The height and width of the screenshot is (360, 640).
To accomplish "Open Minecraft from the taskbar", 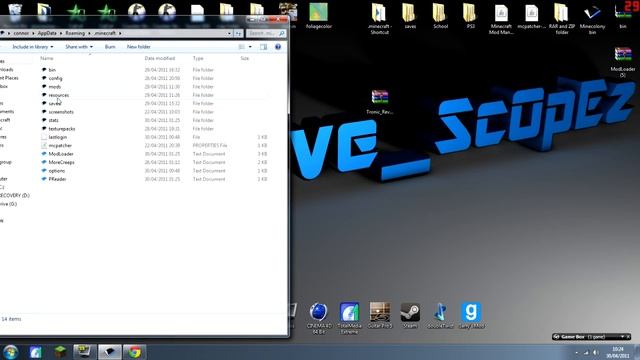I will [60, 352].
